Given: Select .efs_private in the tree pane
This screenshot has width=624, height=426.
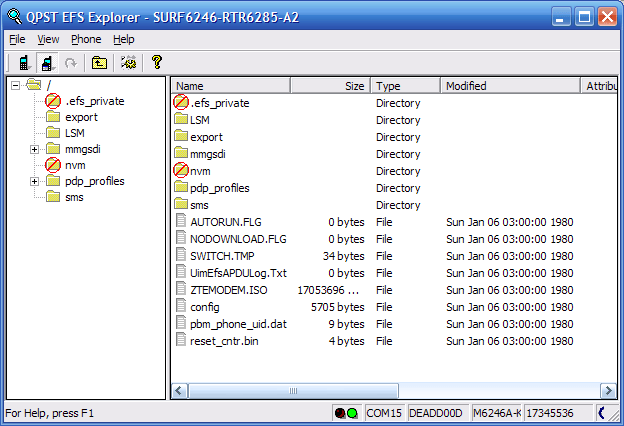Looking at the screenshot, I should click(95, 101).
